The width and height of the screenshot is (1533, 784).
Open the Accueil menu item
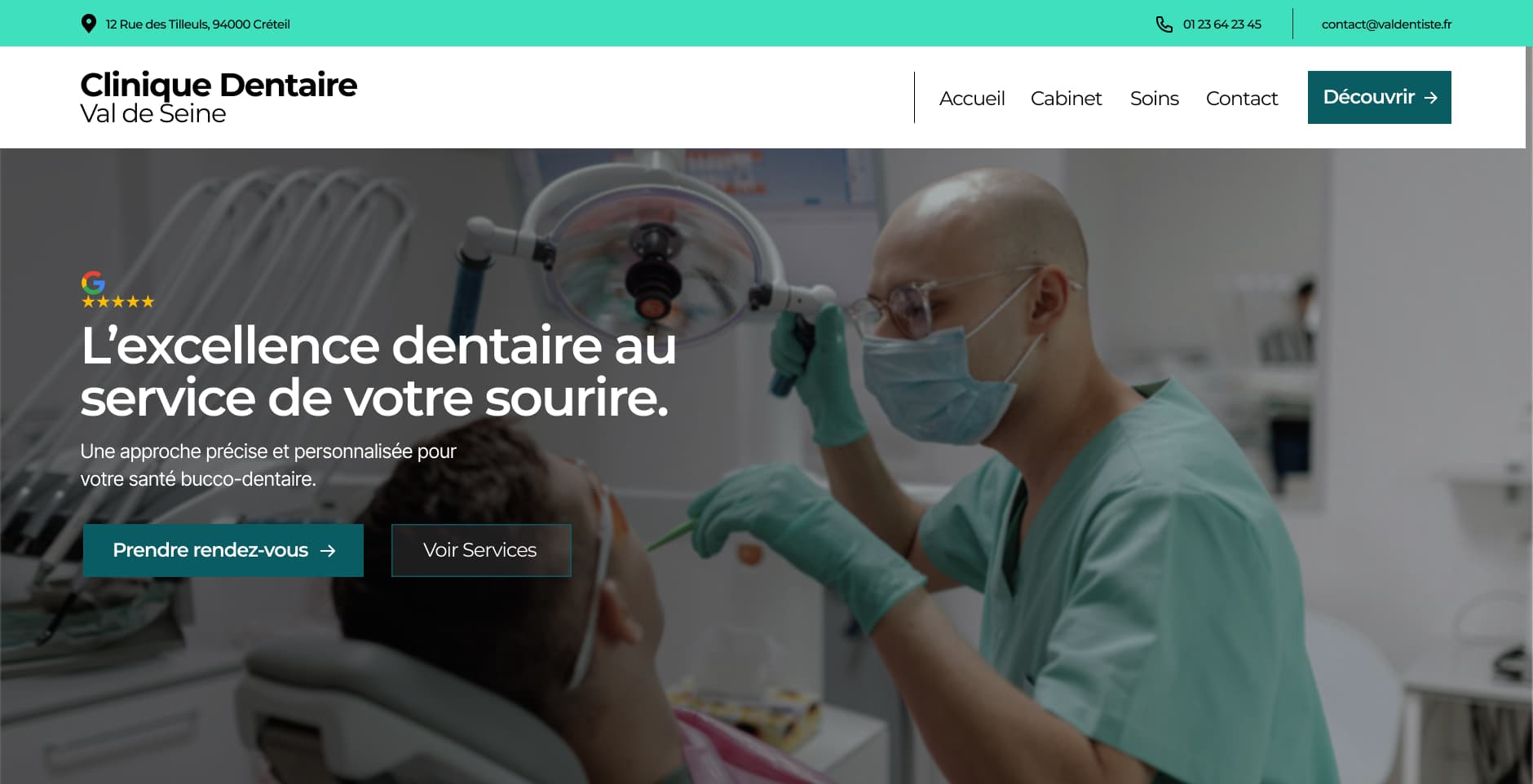point(972,98)
